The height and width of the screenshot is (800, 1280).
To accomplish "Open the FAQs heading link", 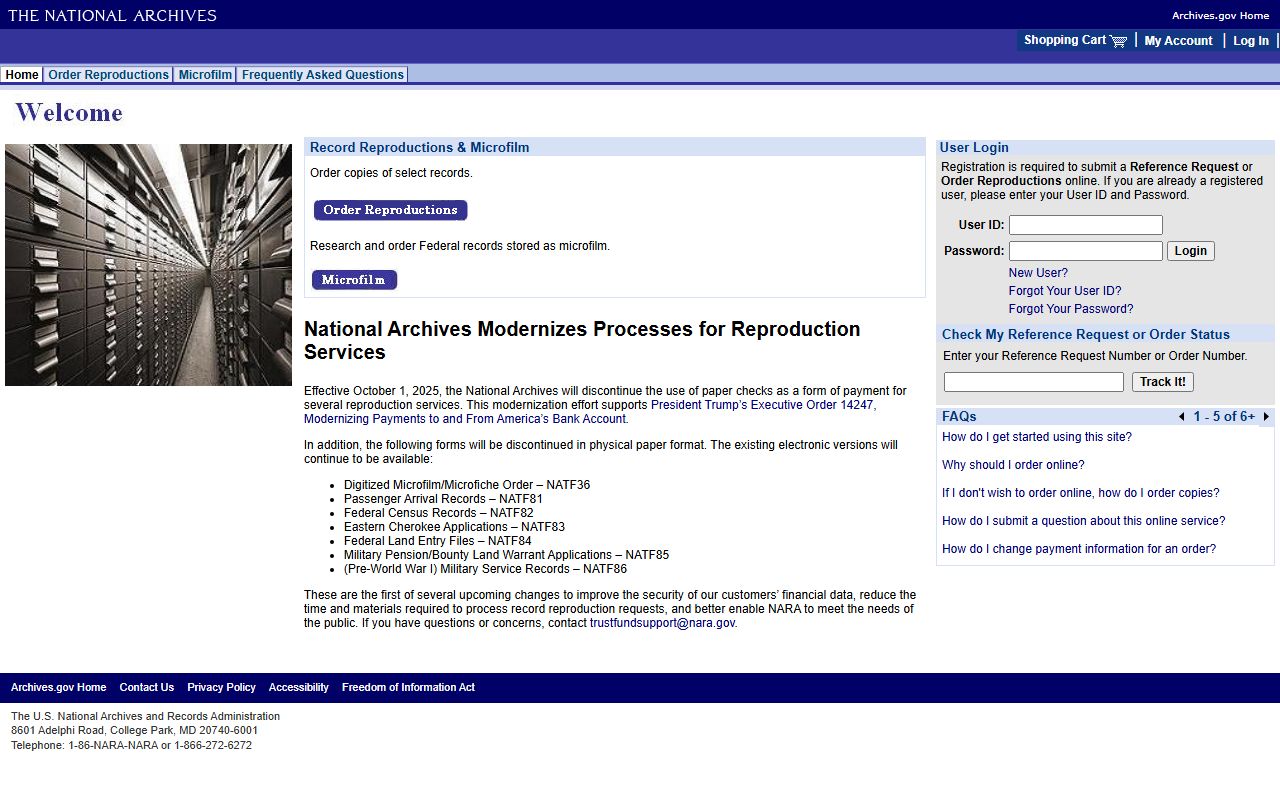I will (959, 417).
